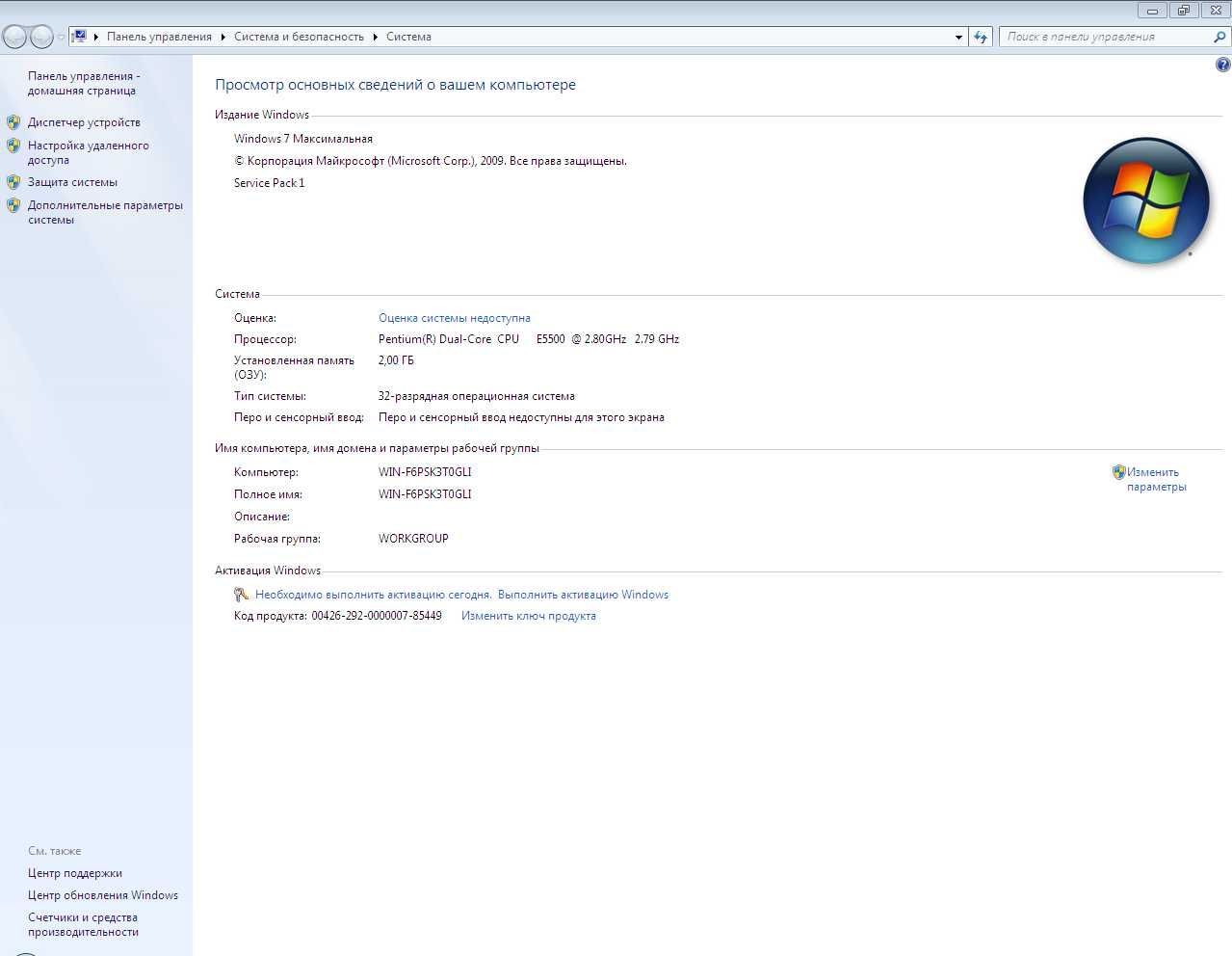Click heading Просмотр основных сведений о вашем компьютере
1232x956 pixels.
[x=395, y=85]
